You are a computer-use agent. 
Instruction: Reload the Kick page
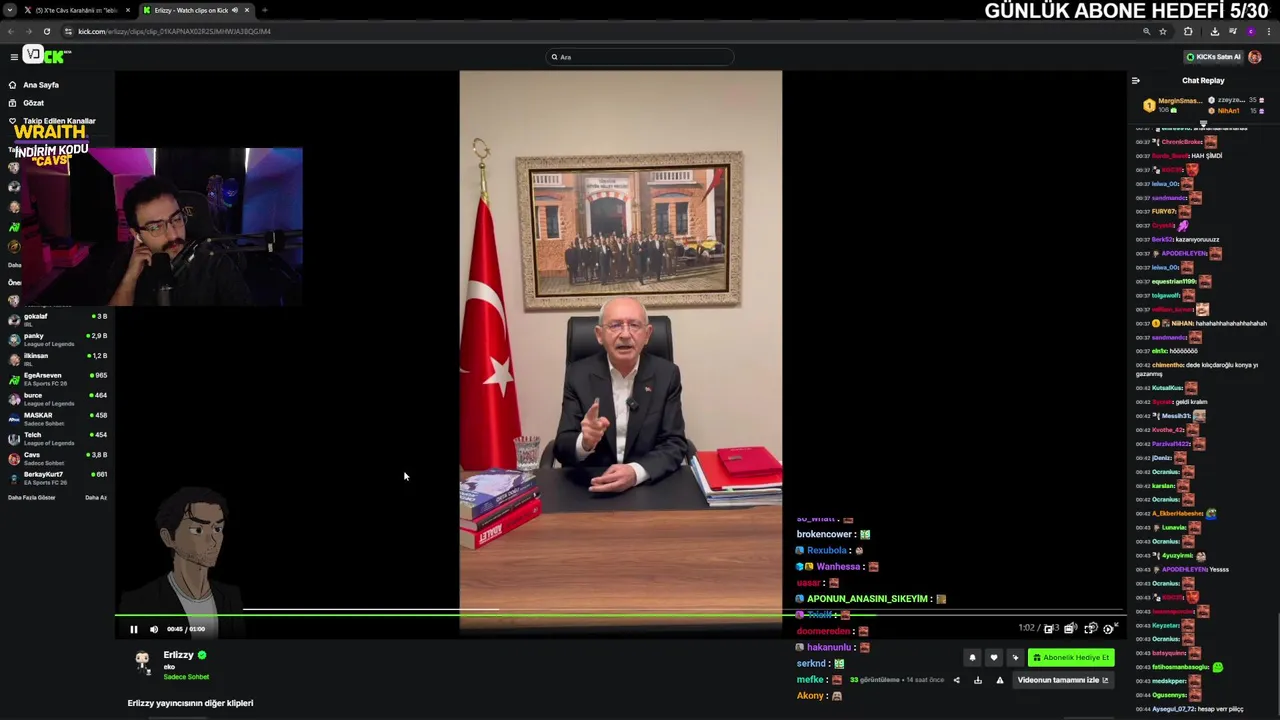[46, 31]
